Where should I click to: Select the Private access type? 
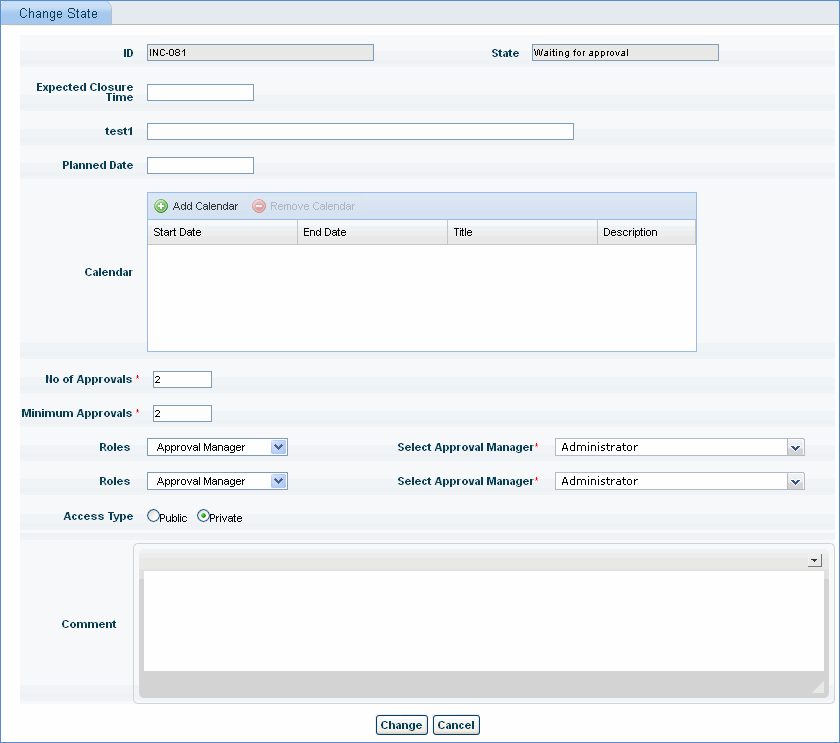[204, 517]
